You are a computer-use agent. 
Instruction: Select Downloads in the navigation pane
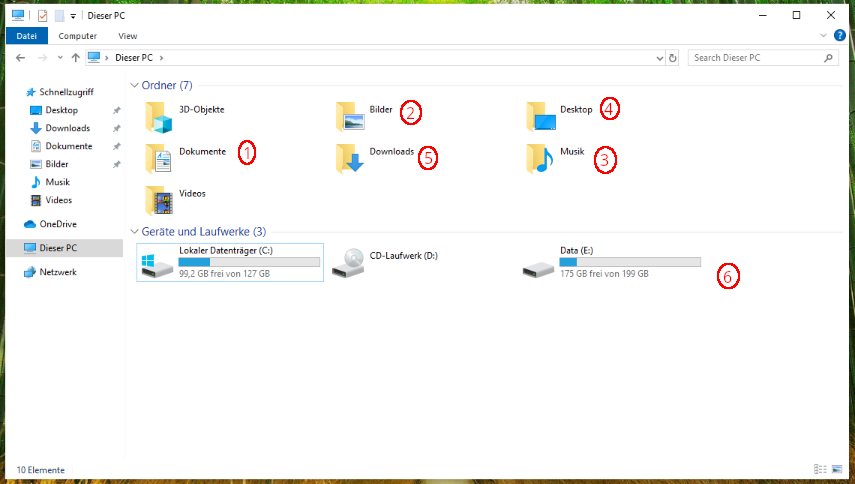[68, 128]
